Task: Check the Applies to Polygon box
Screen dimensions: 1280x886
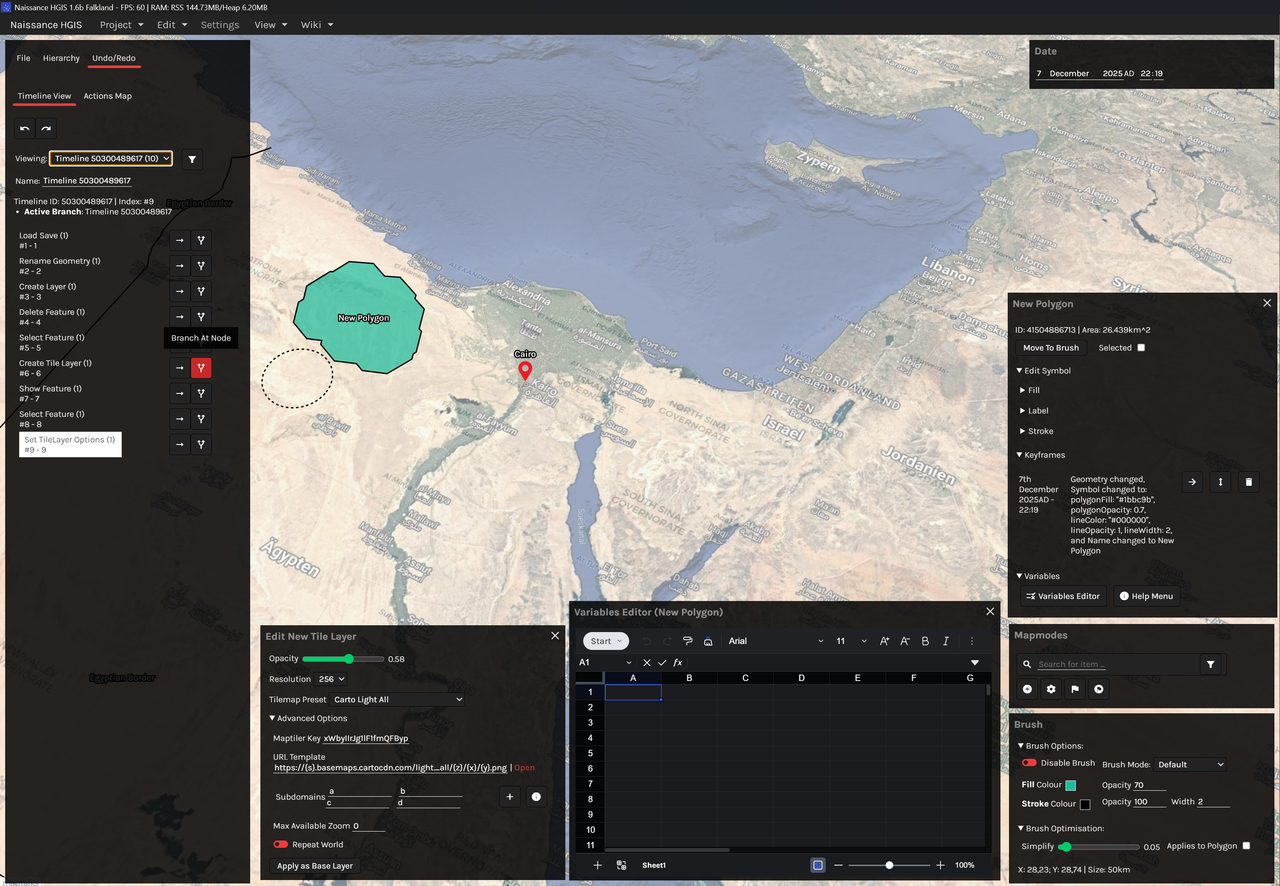Action: [x=1246, y=846]
